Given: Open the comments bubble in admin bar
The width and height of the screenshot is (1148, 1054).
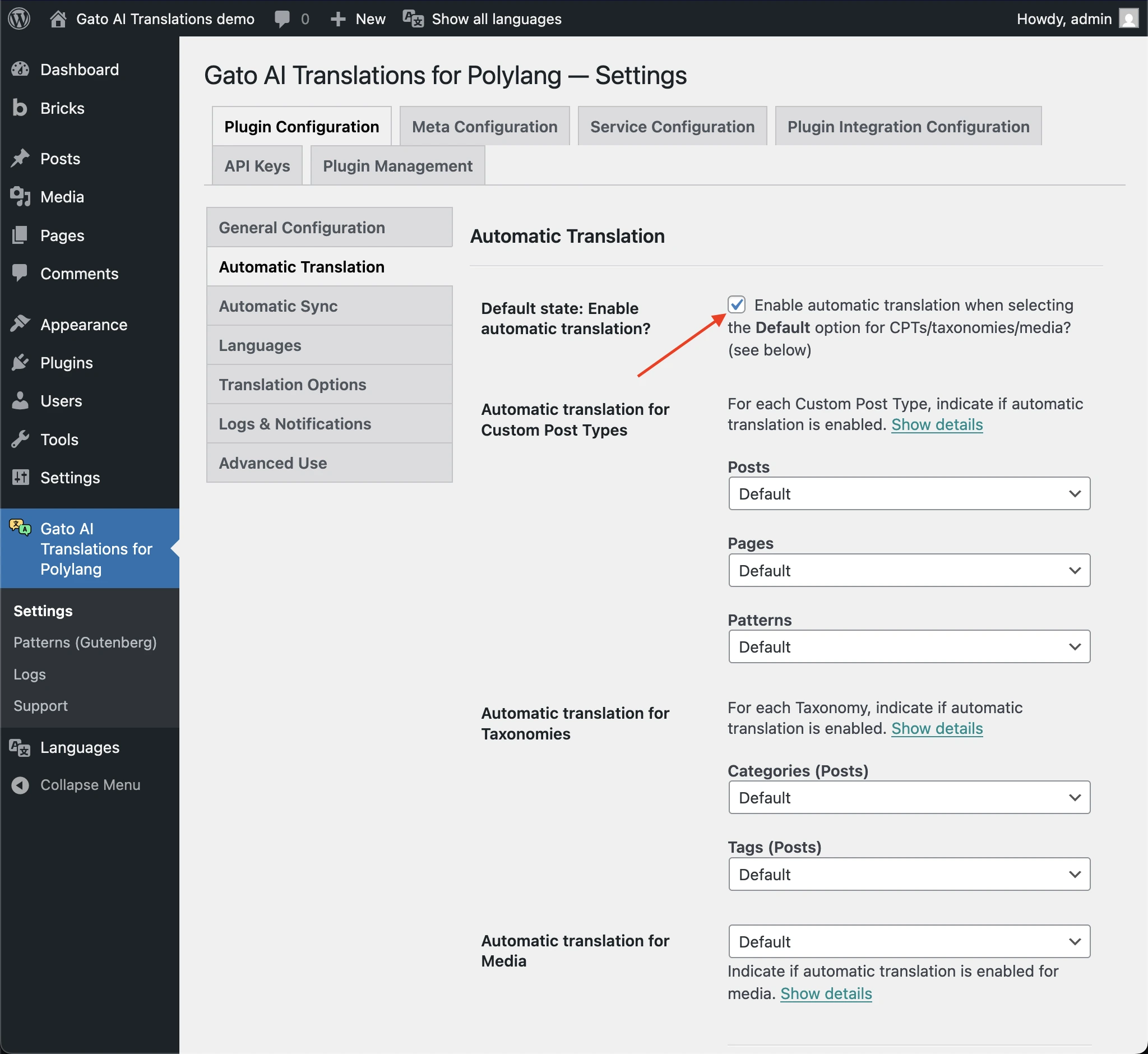Looking at the screenshot, I should (x=284, y=19).
